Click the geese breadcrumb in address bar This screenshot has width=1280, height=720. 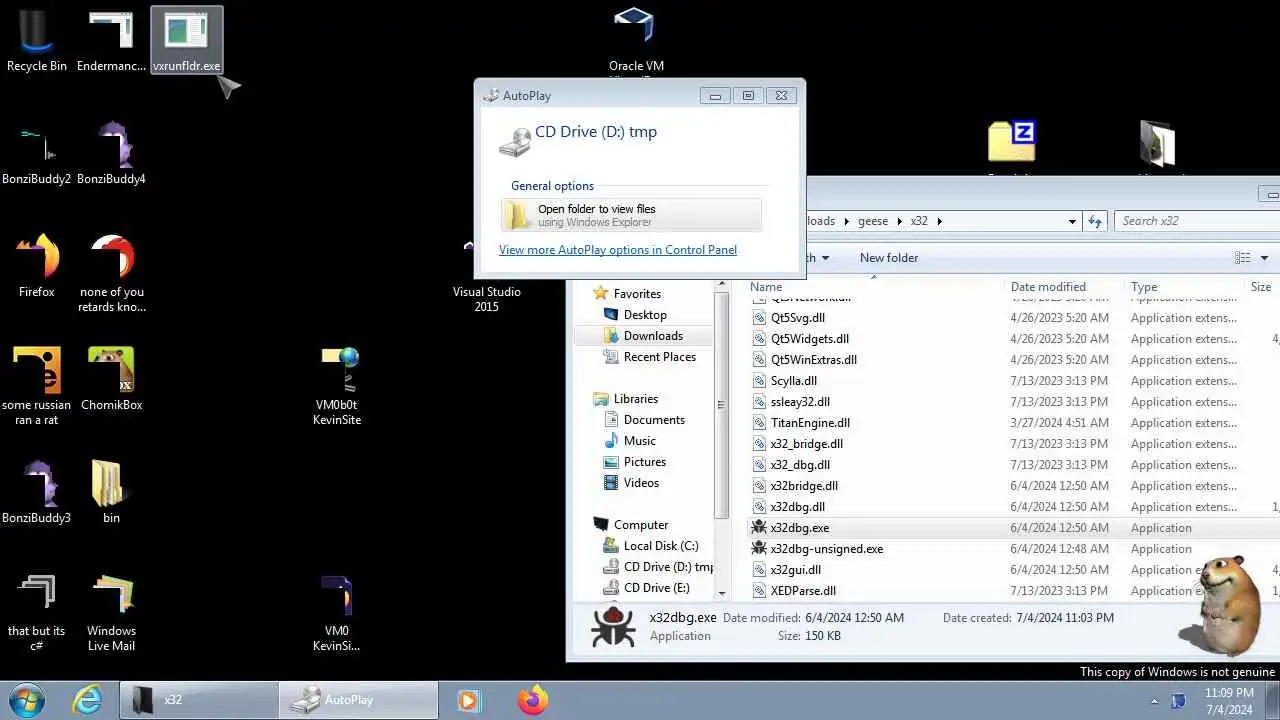(873, 221)
